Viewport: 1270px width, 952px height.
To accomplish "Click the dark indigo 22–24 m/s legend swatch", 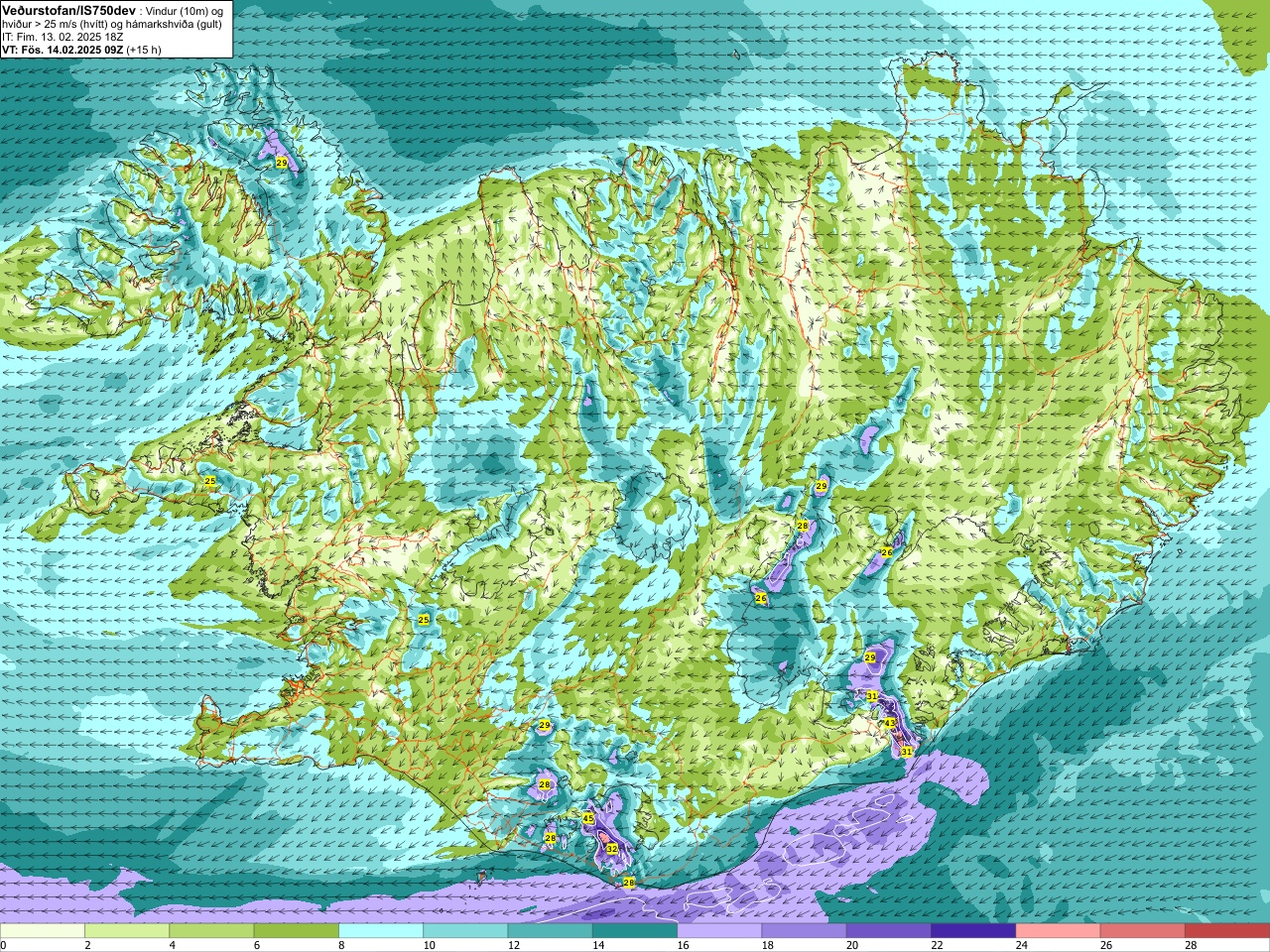I will 973,931.
